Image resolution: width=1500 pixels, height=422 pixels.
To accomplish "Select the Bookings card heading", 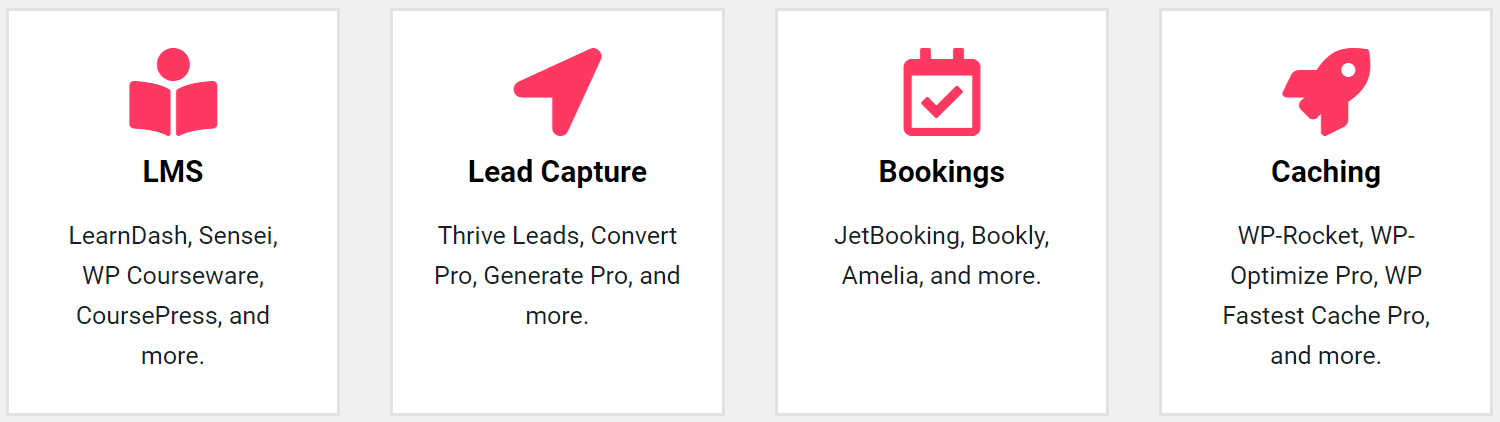I will click(x=941, y=172).
